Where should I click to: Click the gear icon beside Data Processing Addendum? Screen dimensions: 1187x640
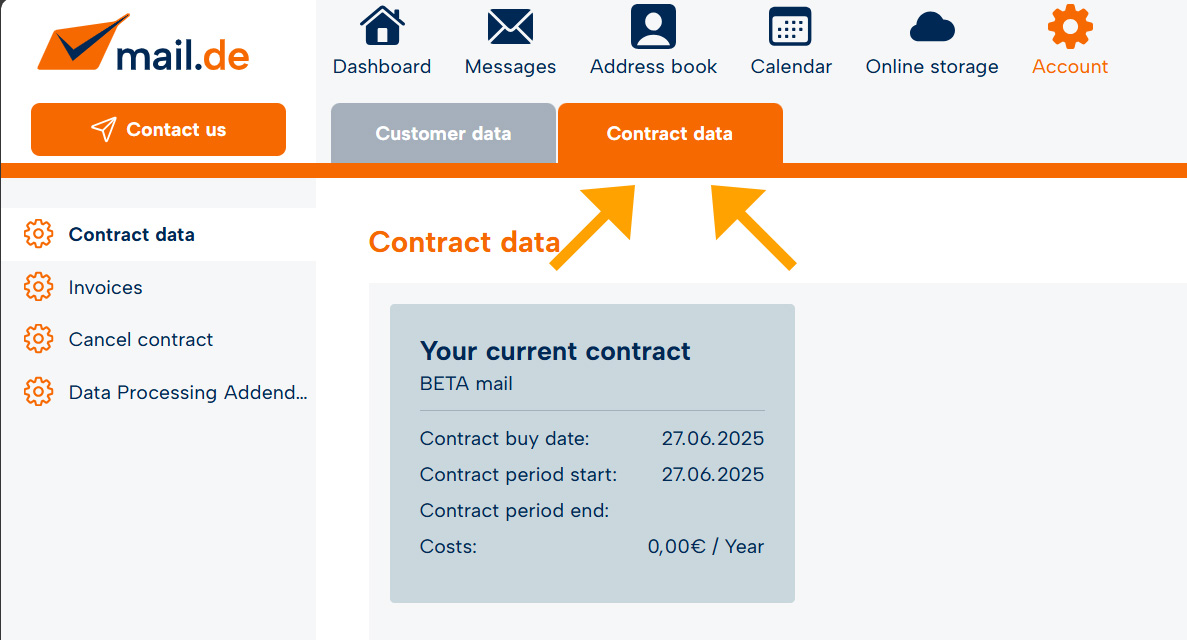[x=39, y=392]
